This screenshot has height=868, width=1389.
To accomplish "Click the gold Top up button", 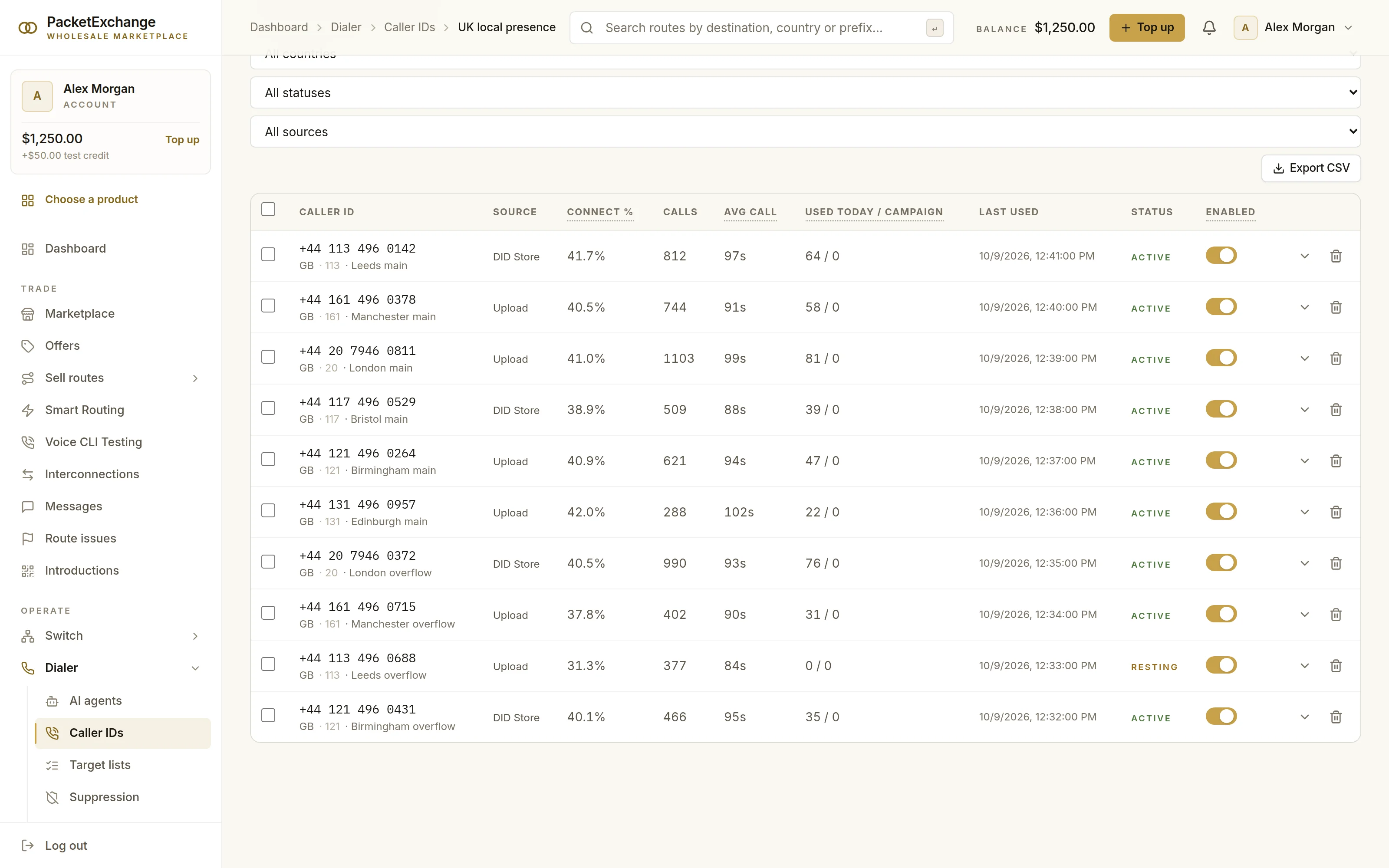I will pyautogui.click(x=1146, y=27).
